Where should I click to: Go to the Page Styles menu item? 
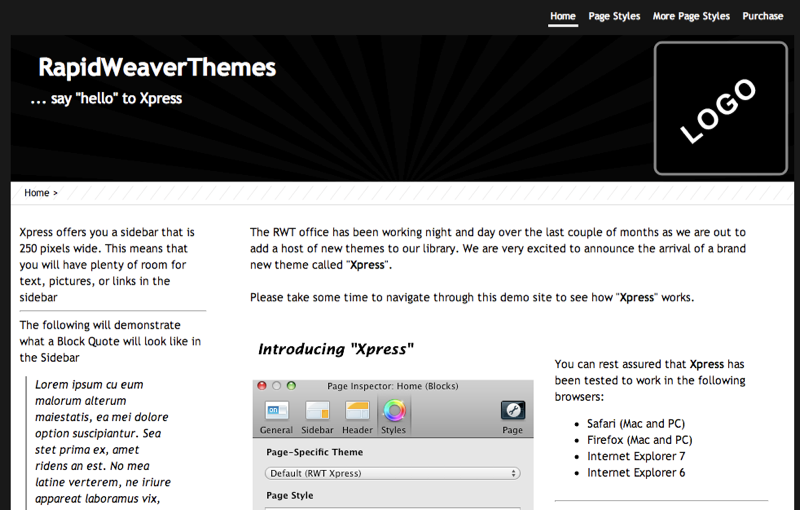614,16
